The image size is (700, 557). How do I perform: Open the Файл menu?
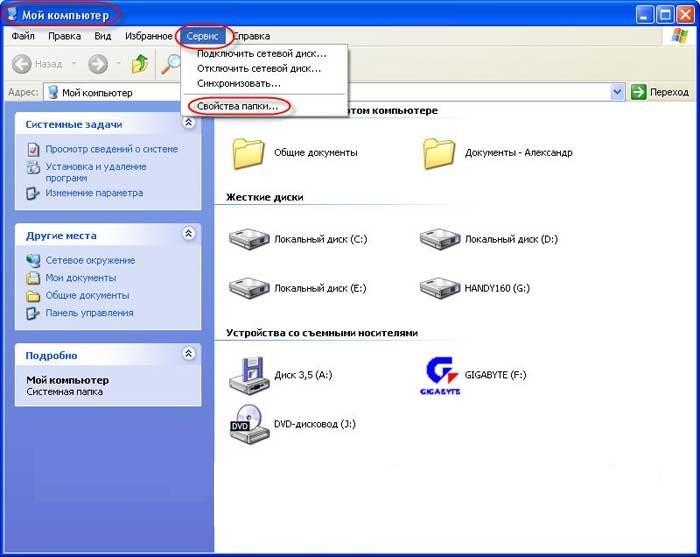point(23,36)
